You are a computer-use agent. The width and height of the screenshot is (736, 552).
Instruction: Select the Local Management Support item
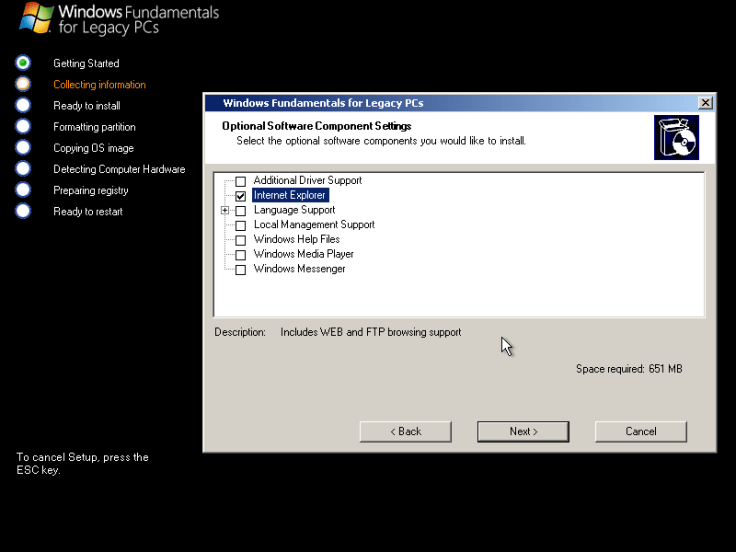point(313,225)
